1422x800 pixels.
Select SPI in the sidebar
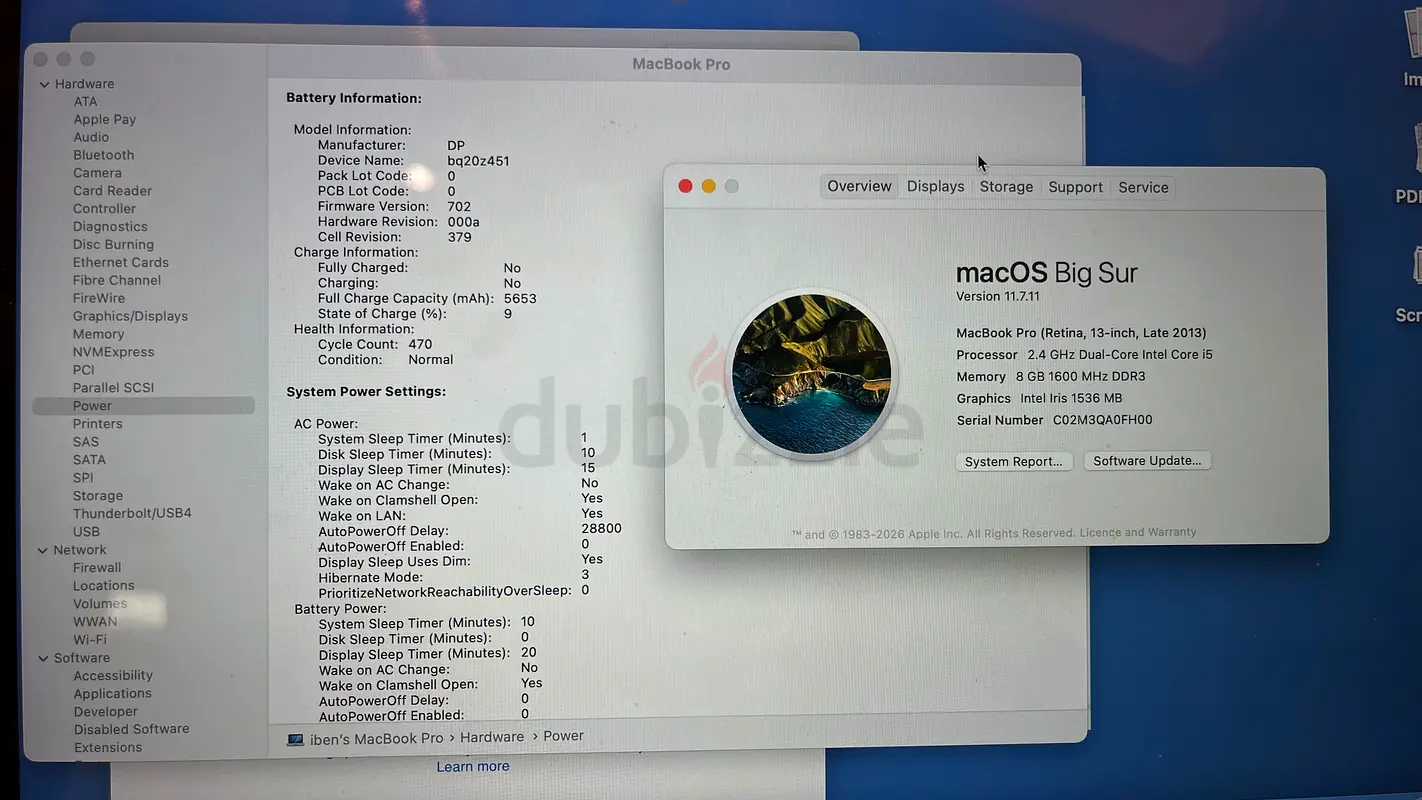tap(83, 478)
